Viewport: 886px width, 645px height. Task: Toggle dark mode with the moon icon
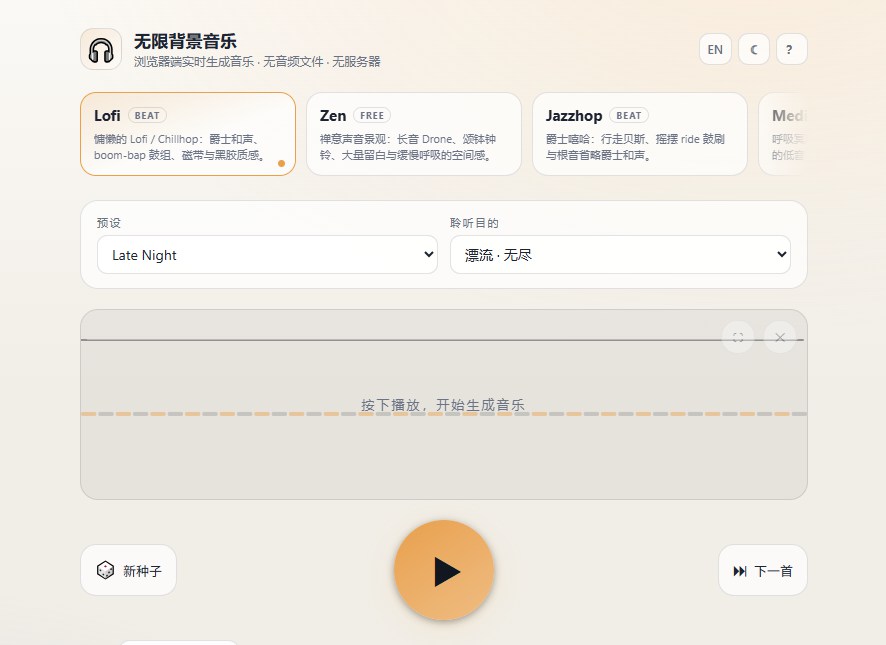754,49
